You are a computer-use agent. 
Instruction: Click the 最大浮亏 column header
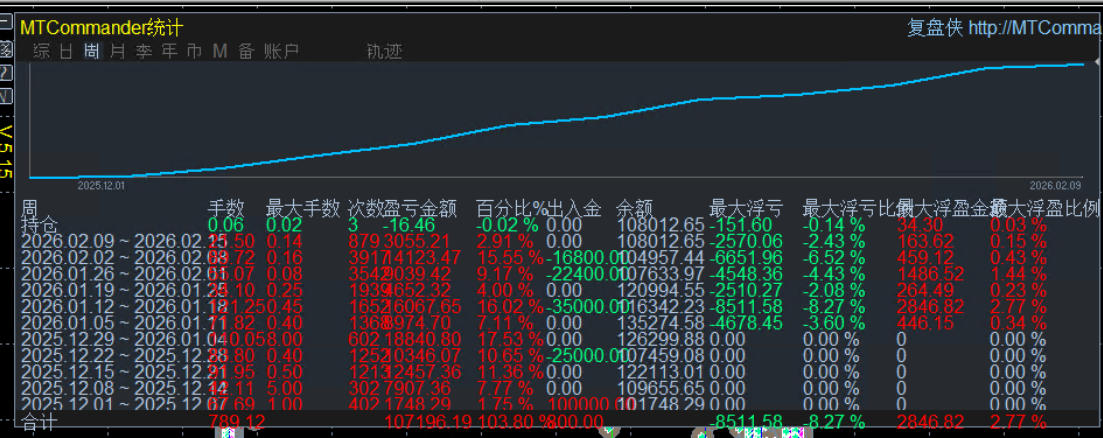pyautogui.click(x=746, y=208)
